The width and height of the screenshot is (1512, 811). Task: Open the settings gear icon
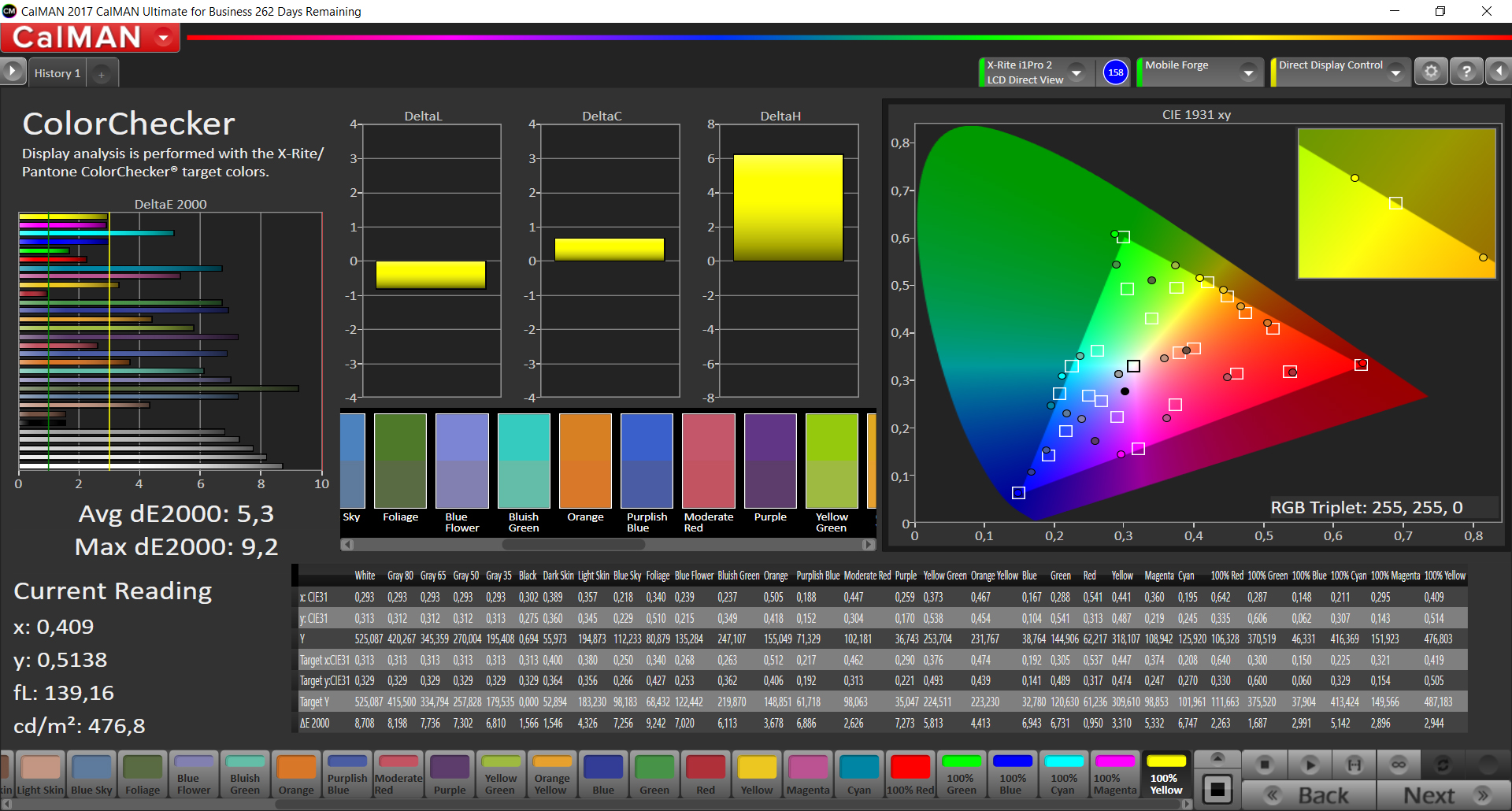click(x=1431, y=72)
